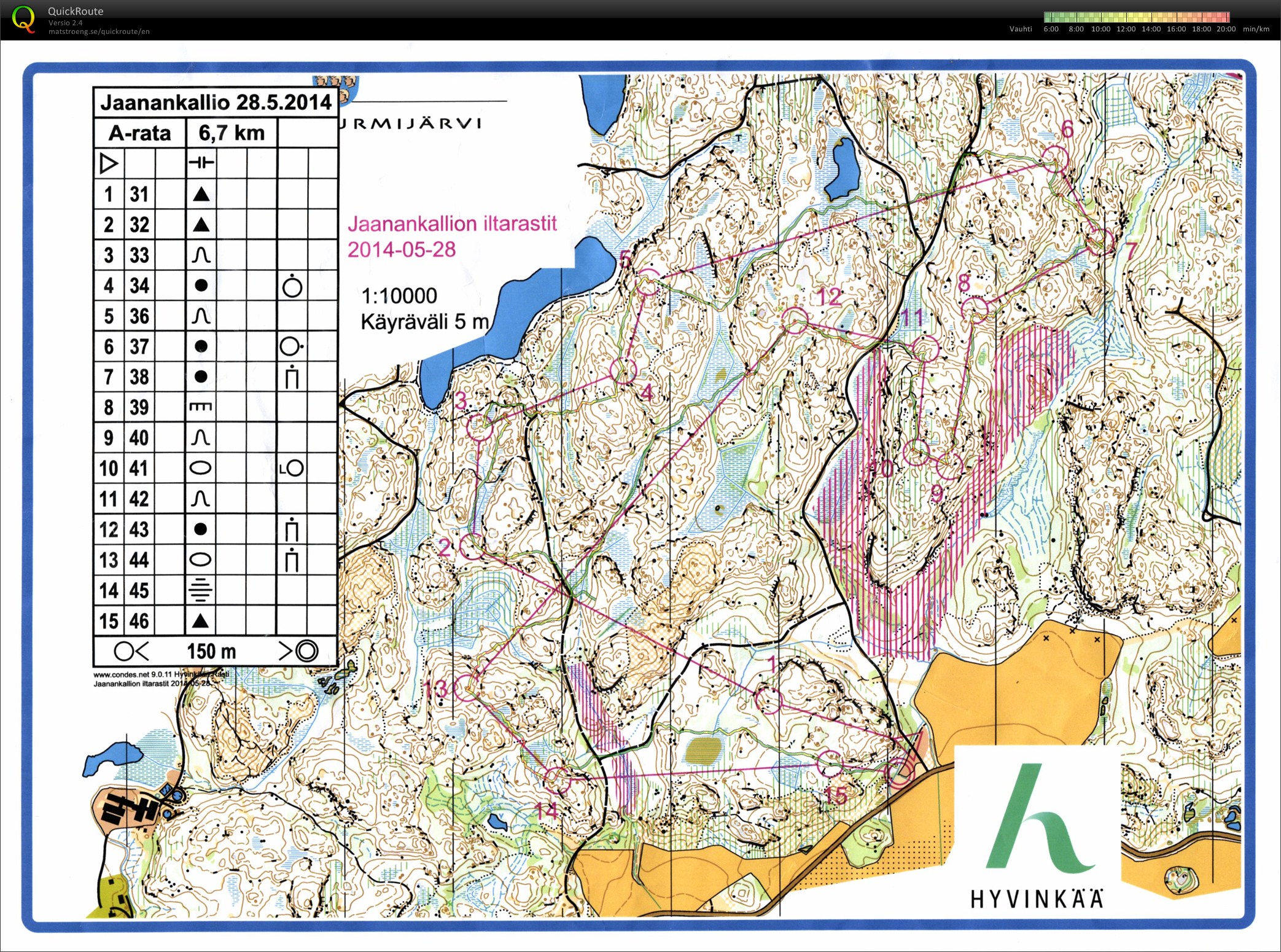1281x952 pixels.
Task: Click control circle 13 on the map
Action: pos(466,687)
